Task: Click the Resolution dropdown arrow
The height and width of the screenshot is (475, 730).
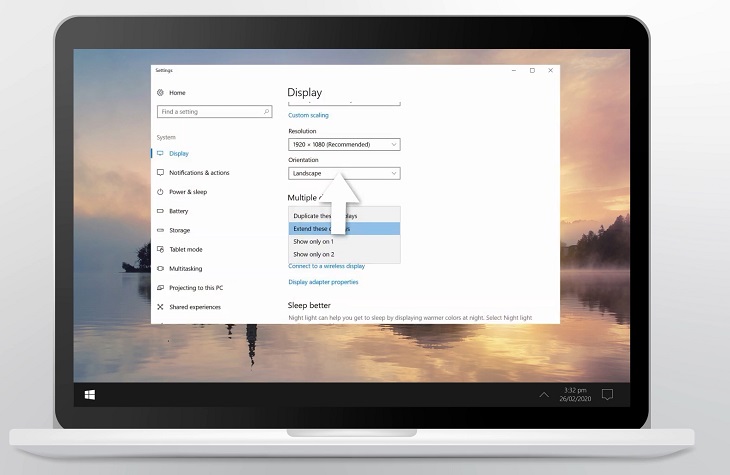Action: click(394, 144)
